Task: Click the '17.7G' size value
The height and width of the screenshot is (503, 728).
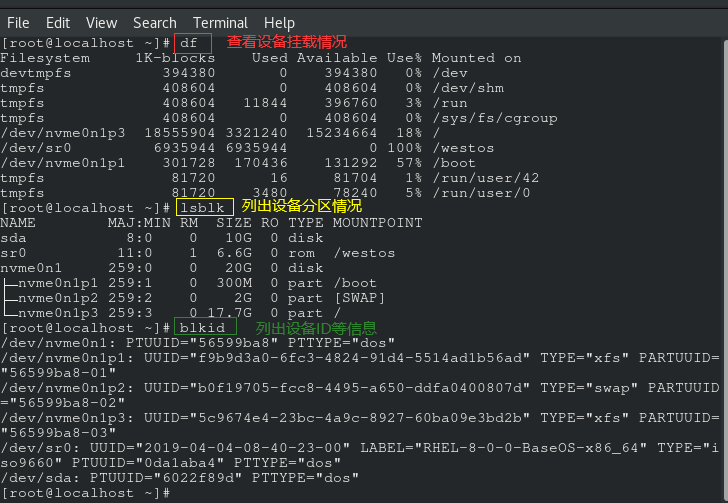Action: (x=229, y=313)
